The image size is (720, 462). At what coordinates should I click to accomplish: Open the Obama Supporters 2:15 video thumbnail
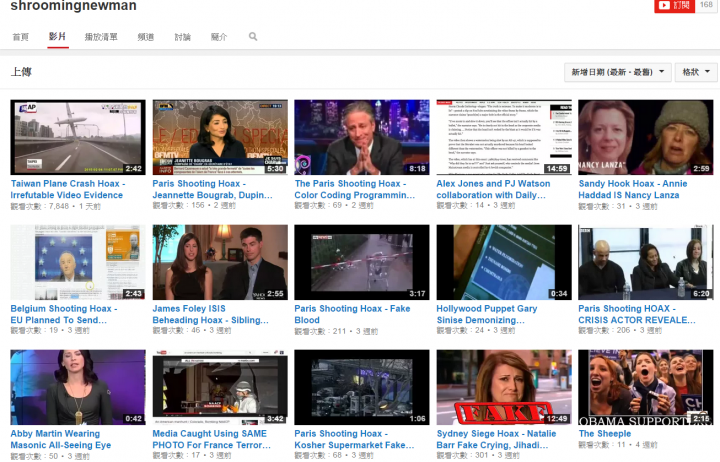[x=646, y=387]
